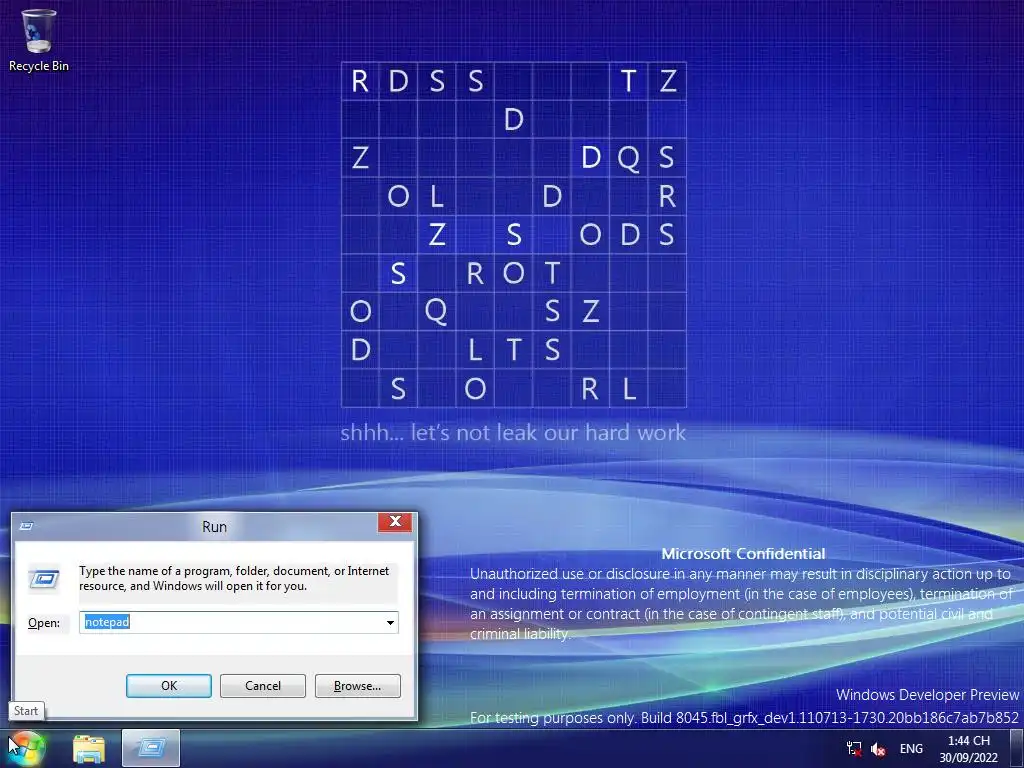Screen dimensions: 1024x768
Task: Open the Recycle Bin desktop icon
Action: 39,40
